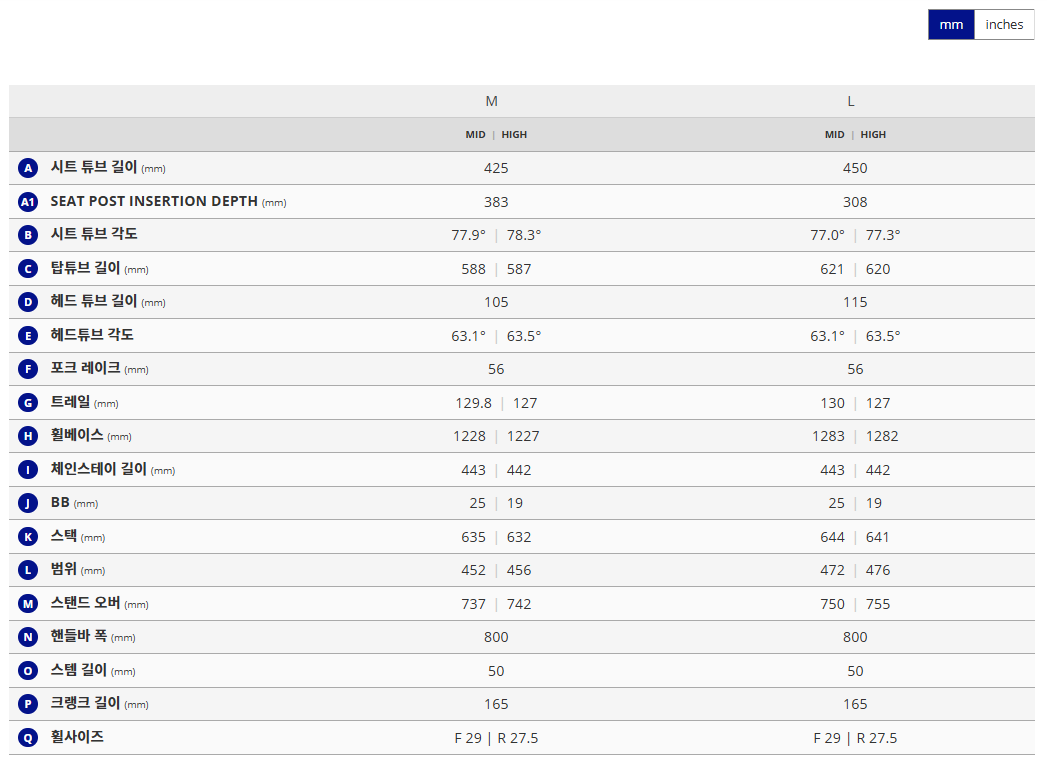Select the letter J BB badge

pyautogui.click(x=28, y=503)
